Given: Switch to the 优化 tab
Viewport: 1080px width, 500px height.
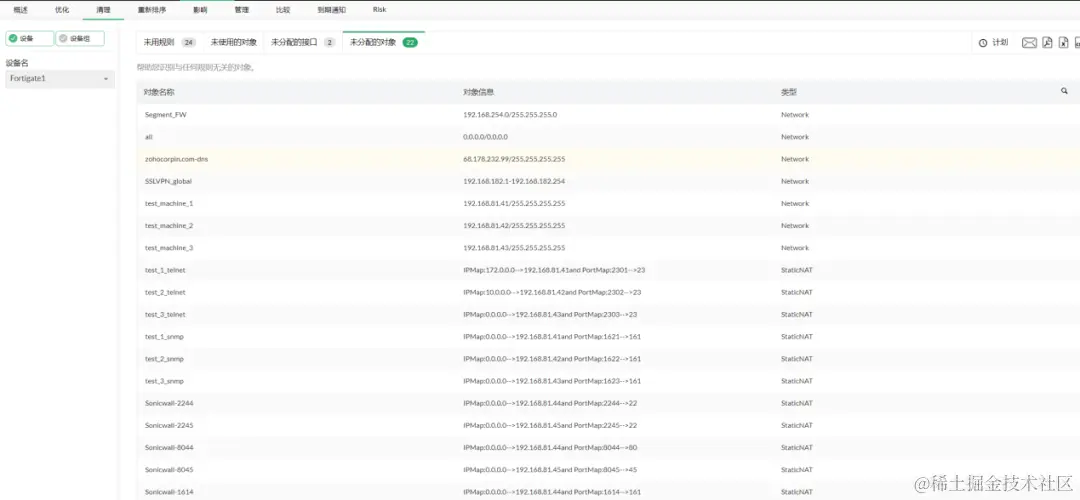Looking at the screenshot, I should click(x=62, y=10).
